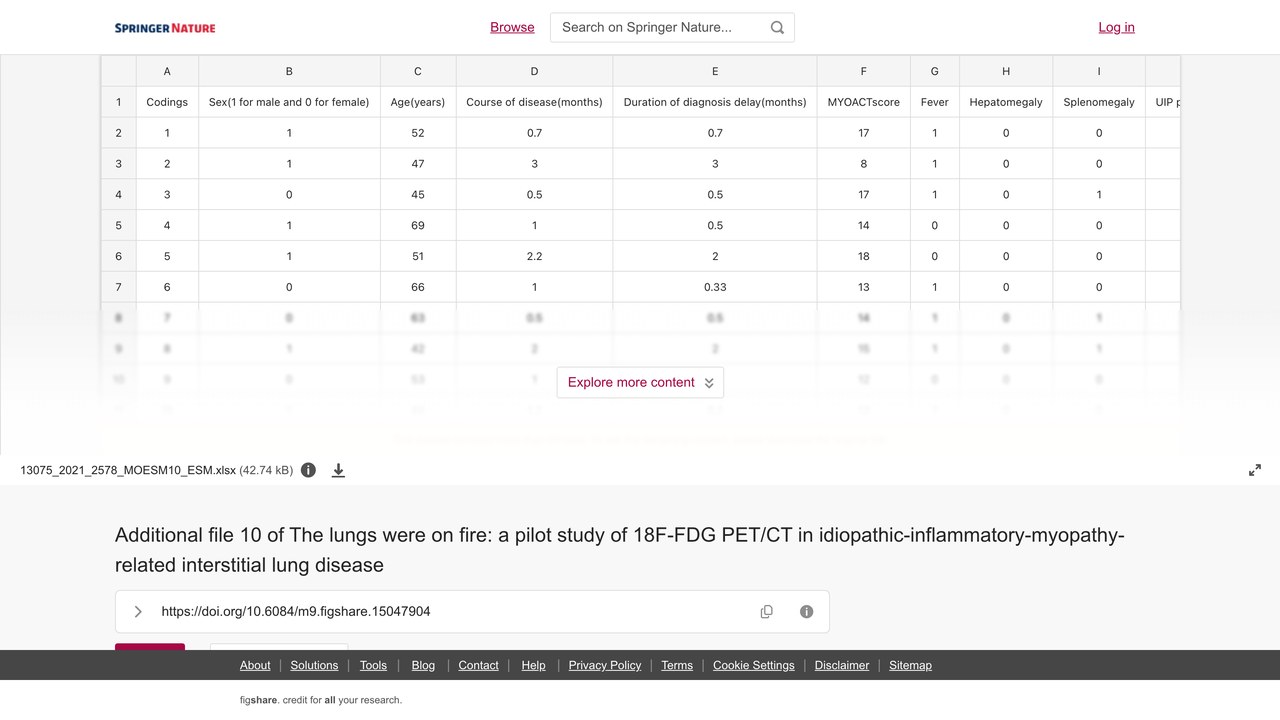Open the Tools footer link
Viewport: 1280px width, 720px height.
(x=373, y=665)
